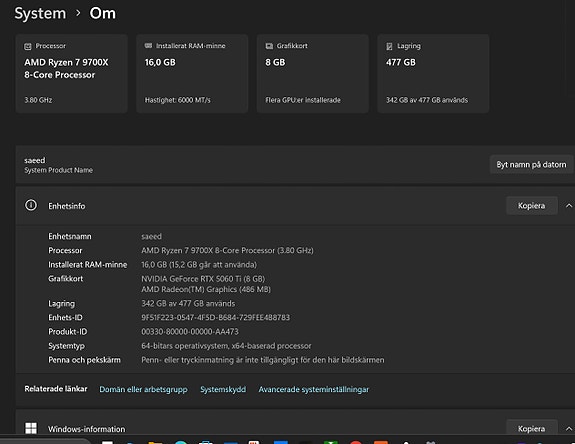Open Domän eller arbetsgrupp link
The width and height of the screenshot is (575, 444).
[x=143, y=389]
